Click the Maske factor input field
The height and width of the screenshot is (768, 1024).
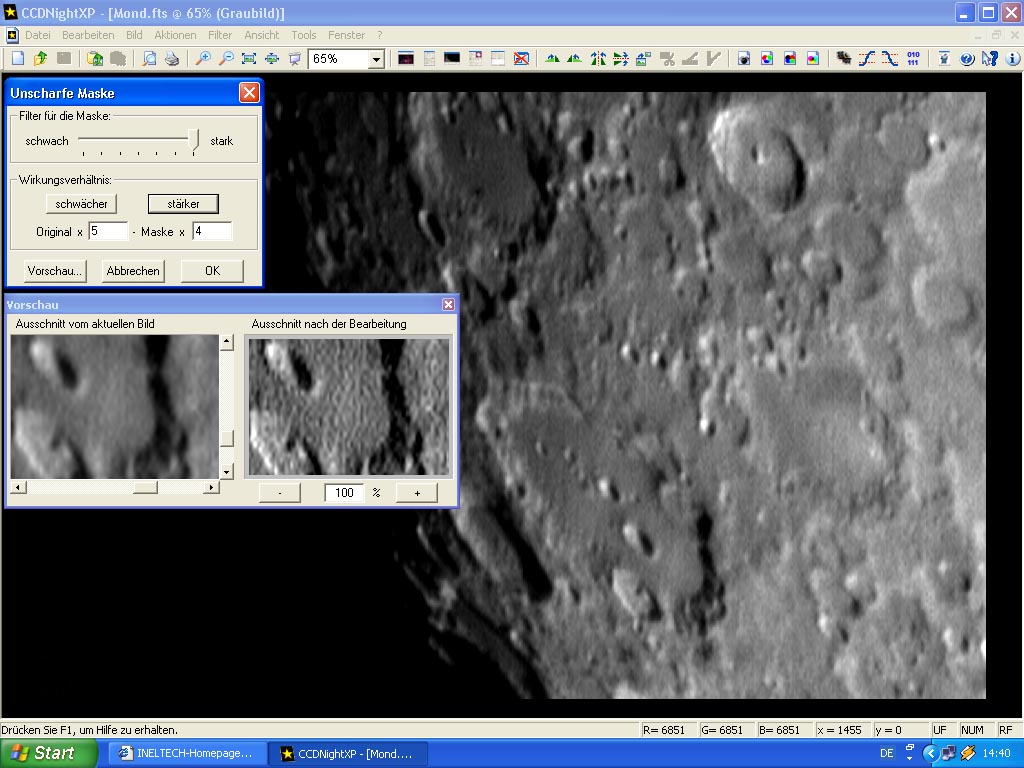coord(212,231)
